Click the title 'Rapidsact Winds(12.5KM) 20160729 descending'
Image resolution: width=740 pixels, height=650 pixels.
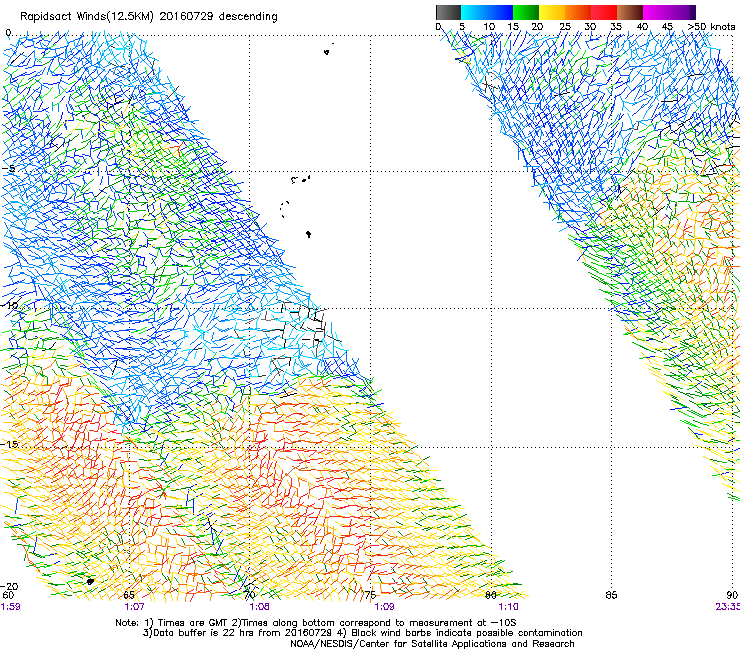[x=149, y=17]
